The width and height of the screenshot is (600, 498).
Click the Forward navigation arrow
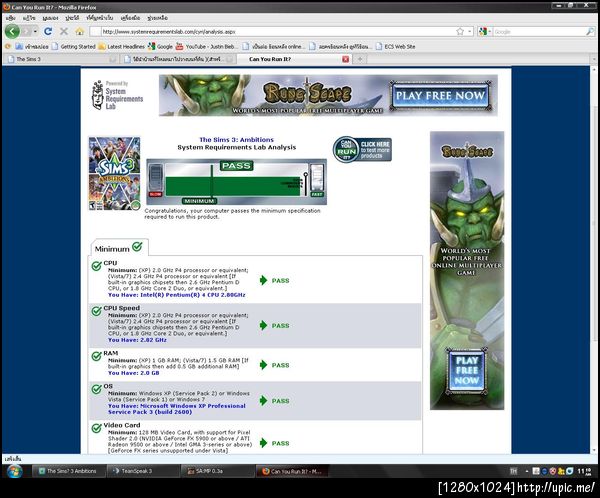click(26, 31)
